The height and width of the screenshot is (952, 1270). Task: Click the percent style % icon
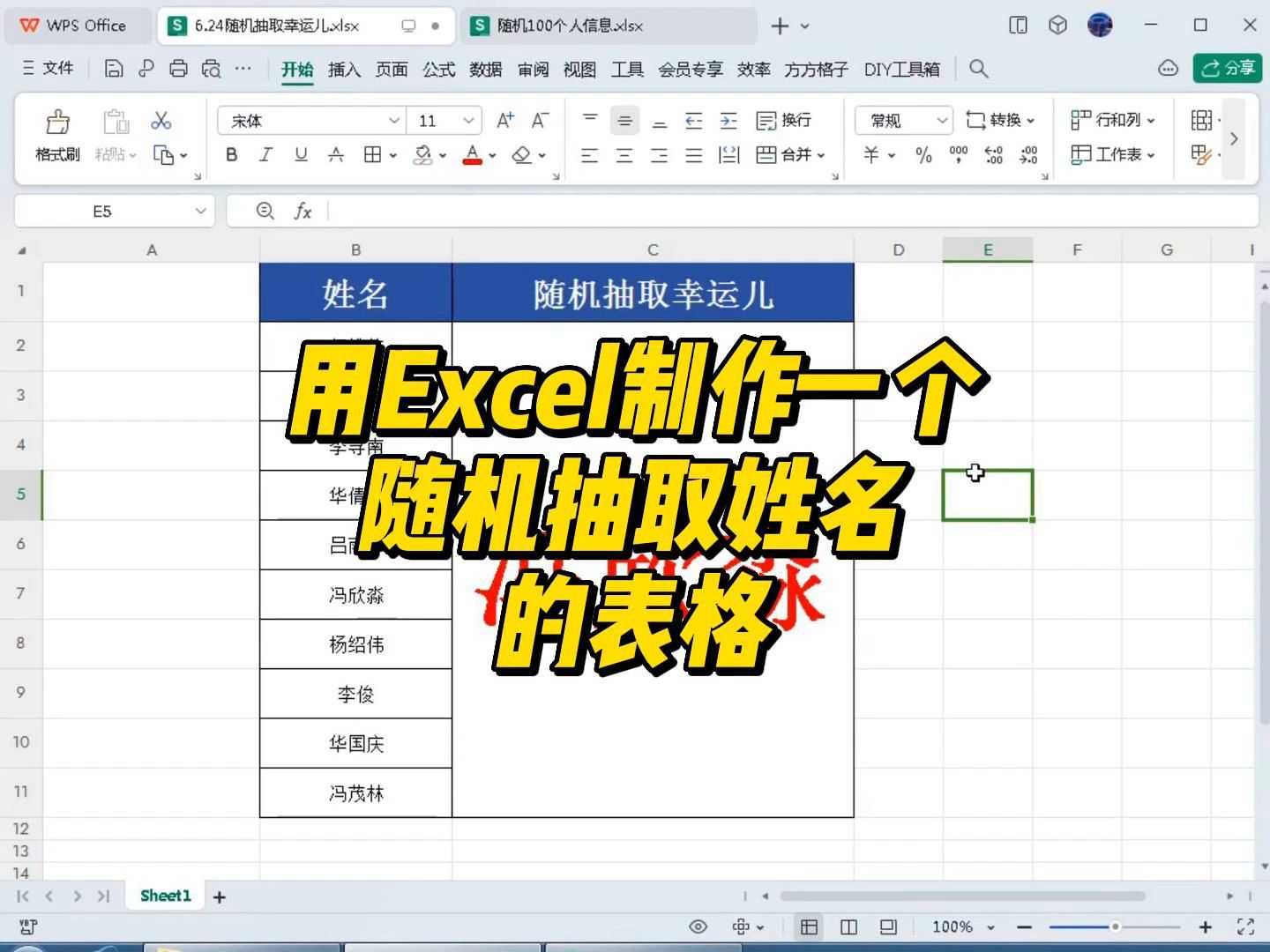923,155
